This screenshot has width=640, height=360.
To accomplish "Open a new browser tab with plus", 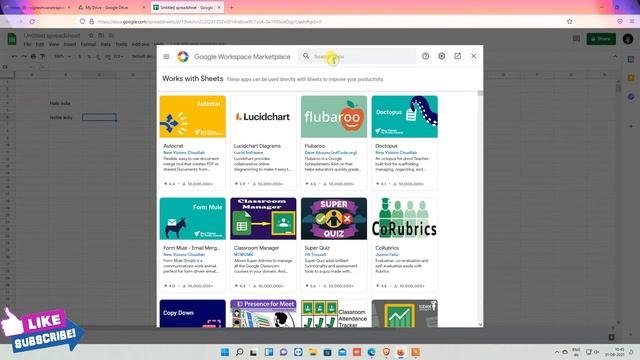I will [231, 7].
